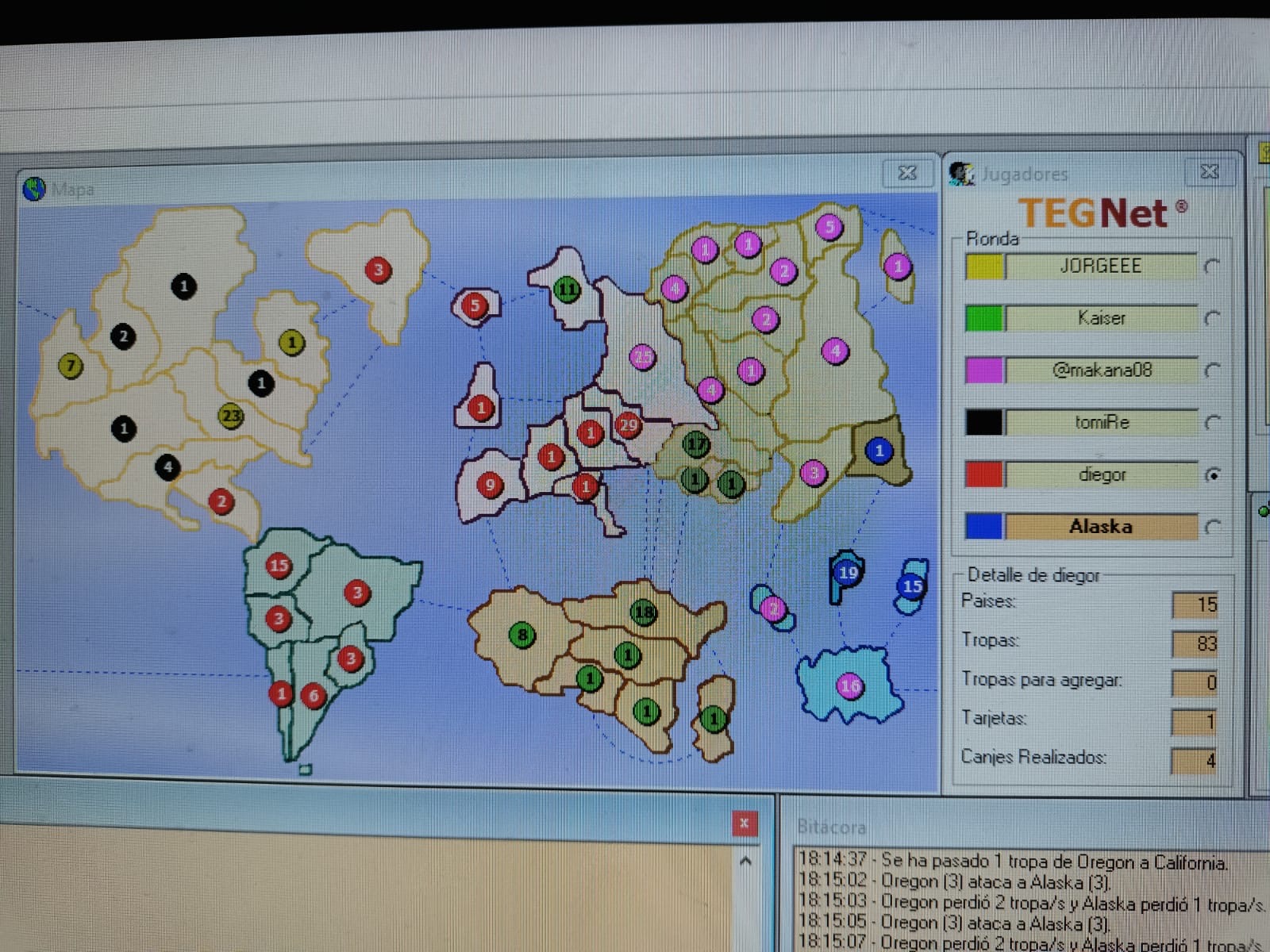Click the Paises value field showing 15
This screenshot has width=1270, height=952.
point(1195,605)
